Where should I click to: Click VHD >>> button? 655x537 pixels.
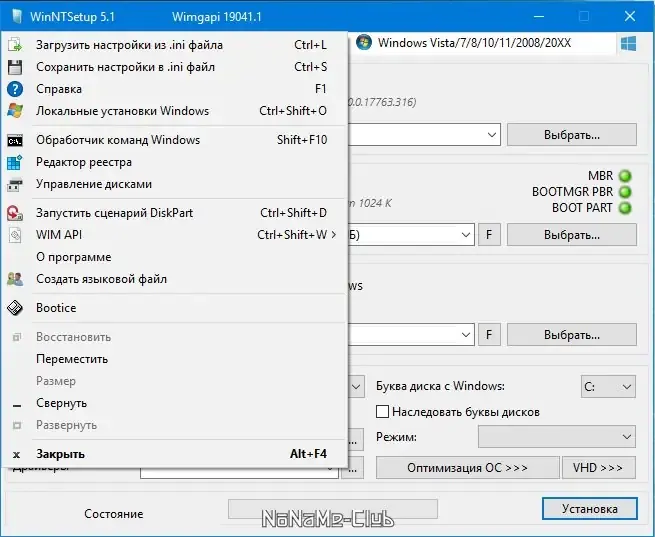[599, 467]
